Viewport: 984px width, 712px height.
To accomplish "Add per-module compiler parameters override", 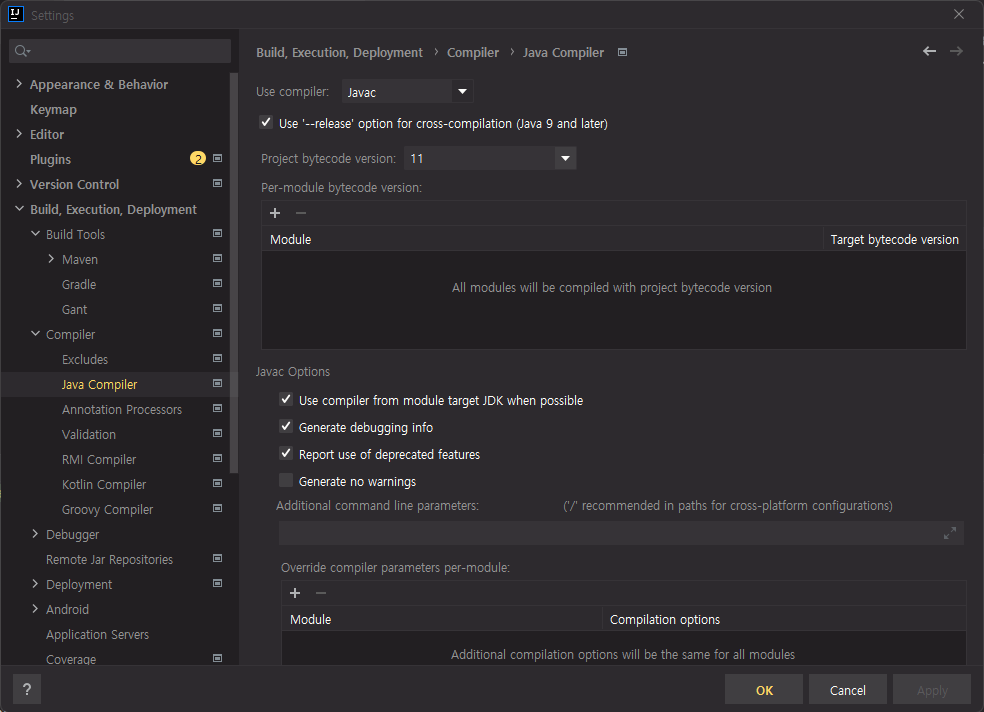I will 295,593.
